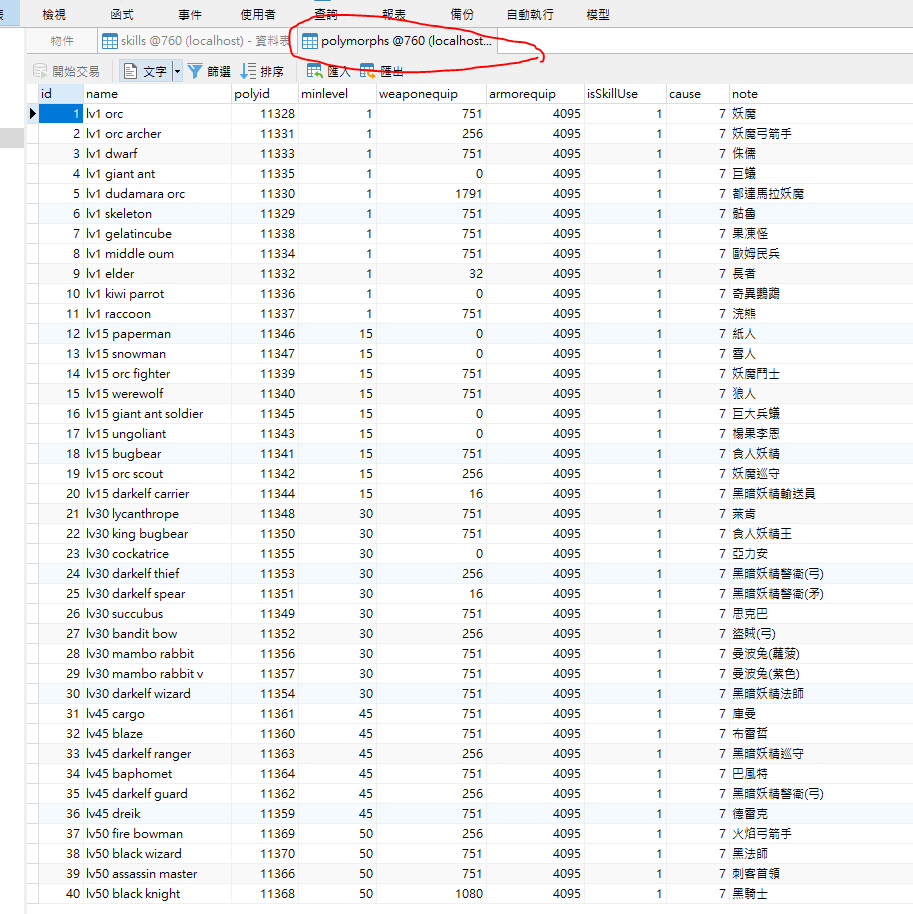This screenshot has width=913, height=914.
Task: Click weaponequip value 1080
Action: [431, 894]
